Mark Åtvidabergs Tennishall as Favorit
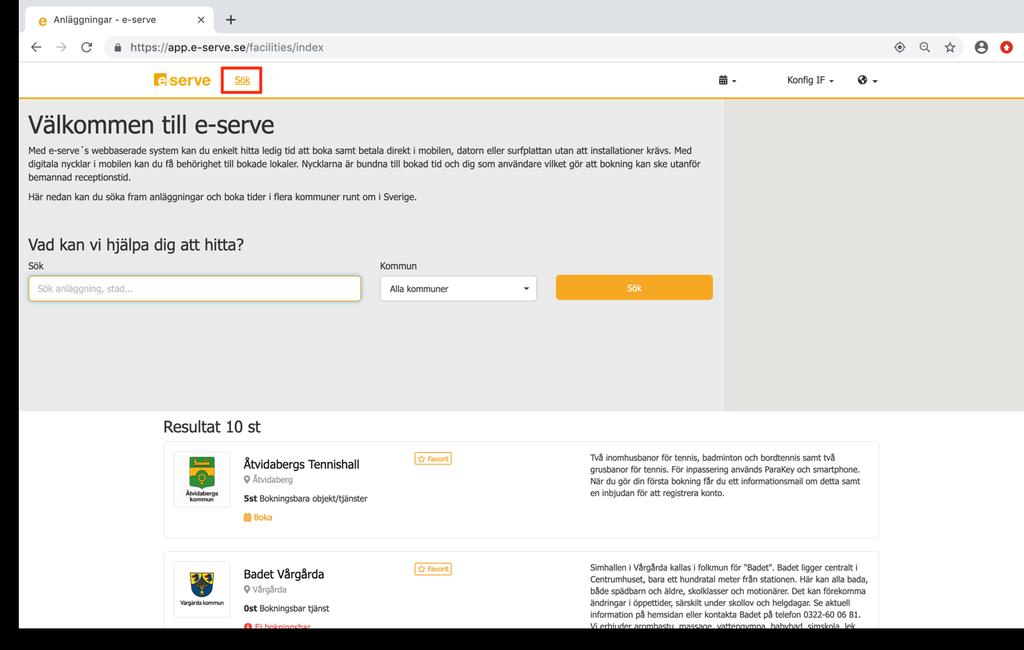The height and width of the screenshot is (650, 1024). coord(433,459)
